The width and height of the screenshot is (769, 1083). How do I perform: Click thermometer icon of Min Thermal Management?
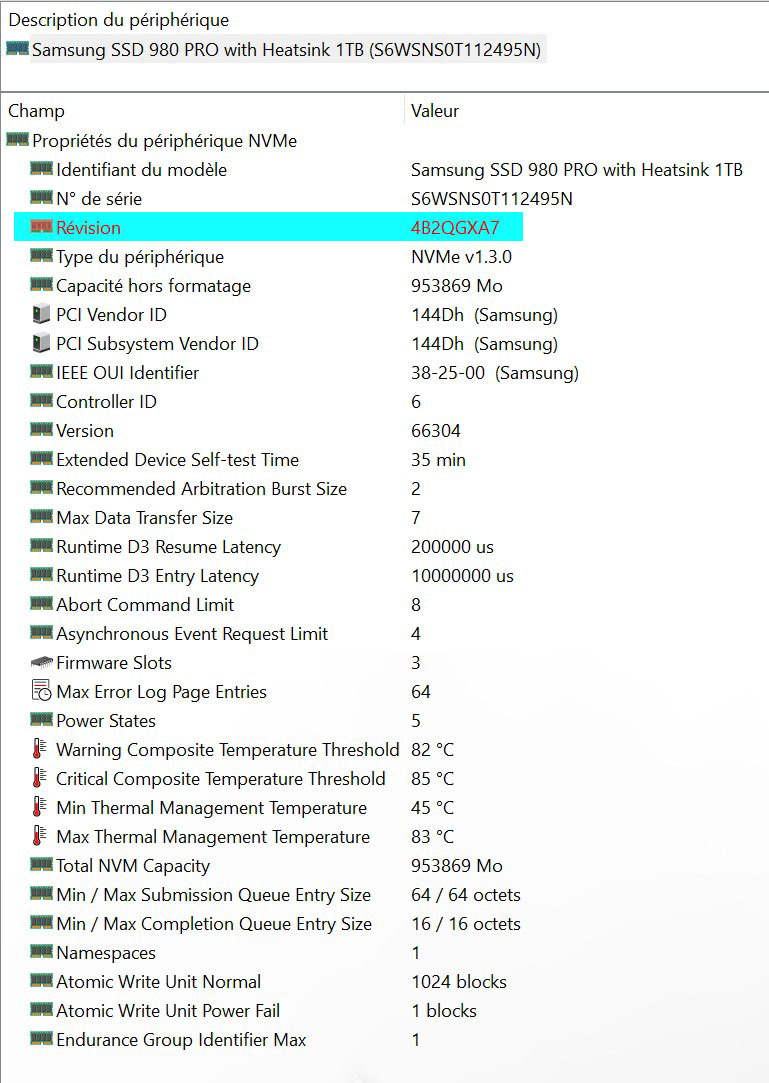click(40, 807)
